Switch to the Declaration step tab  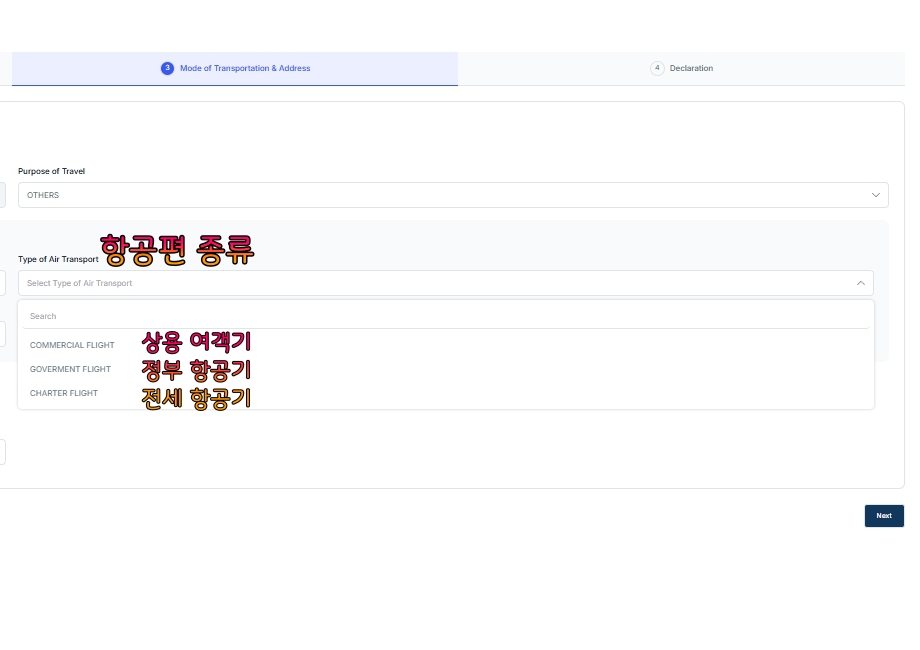click(x=681, y=69)
